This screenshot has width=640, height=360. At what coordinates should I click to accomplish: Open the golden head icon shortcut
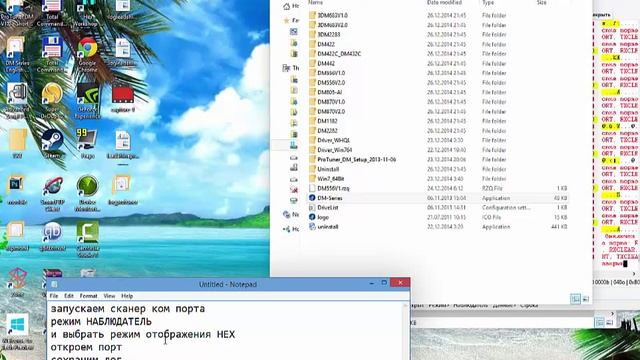click(x=52, y=93)
